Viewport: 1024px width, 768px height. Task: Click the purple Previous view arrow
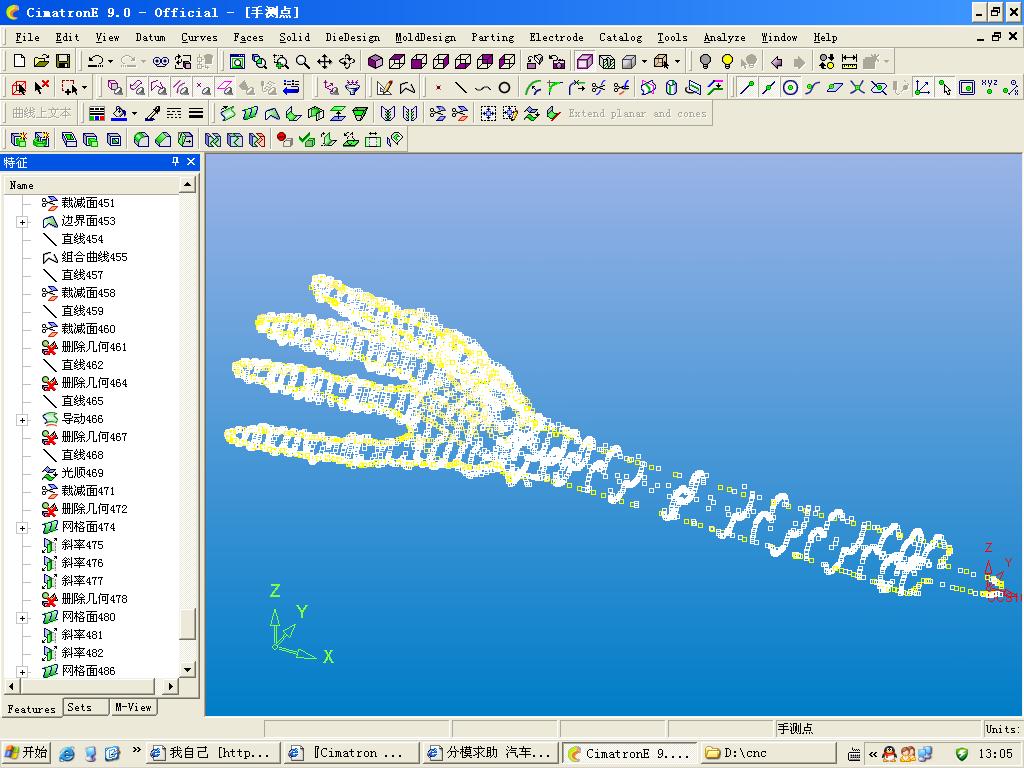click(776, 61)
